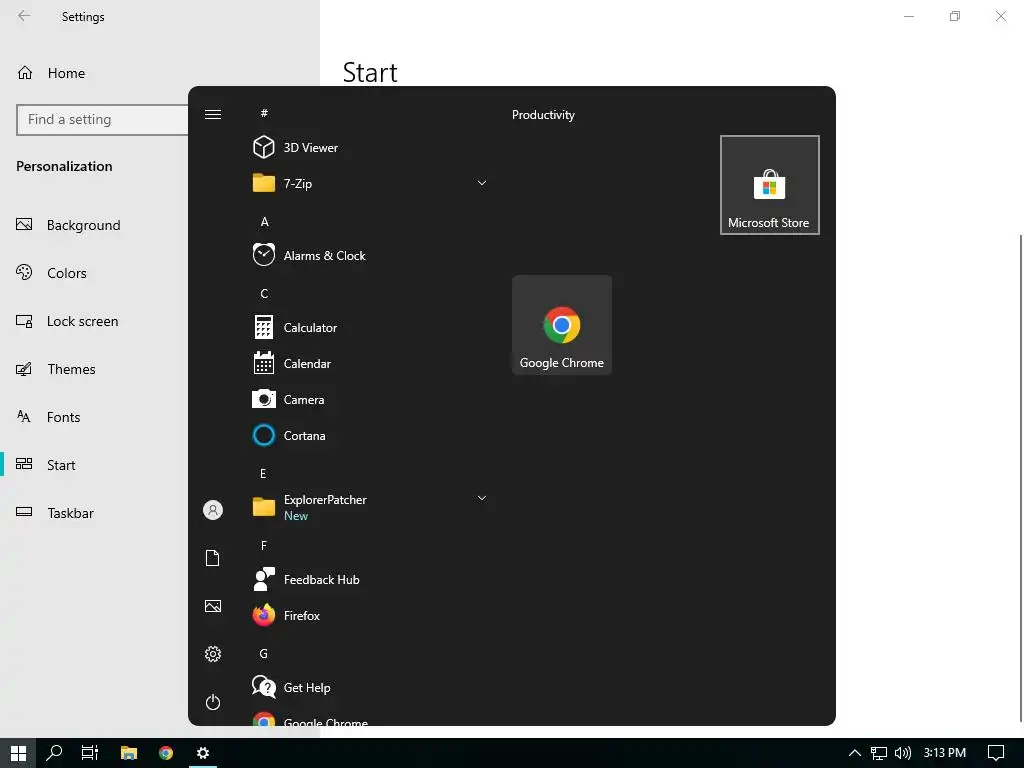
Task: Open Pictures from Start menu rail
Action: click(213, 606)
